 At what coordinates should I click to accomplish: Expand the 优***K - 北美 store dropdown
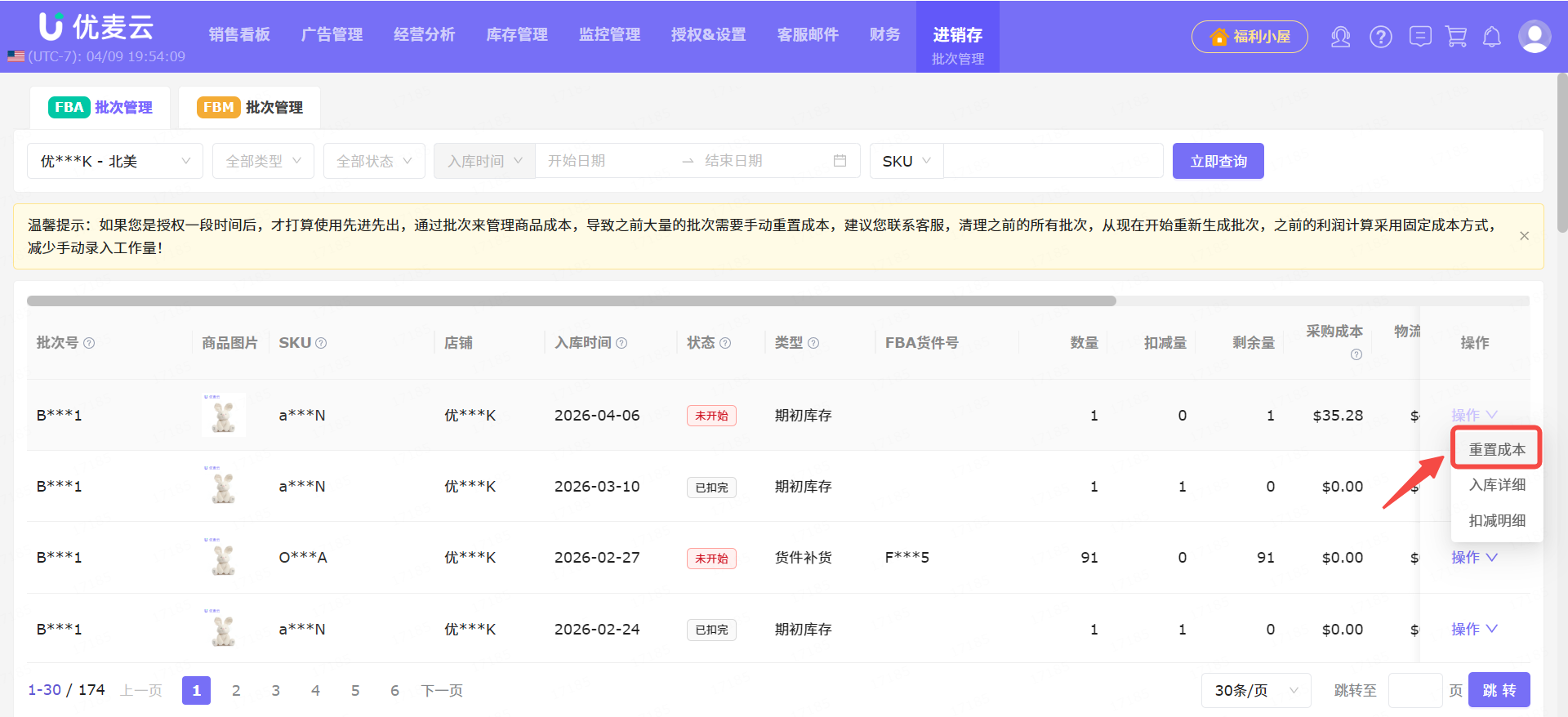pyautogui.click(x=115, y=161)
